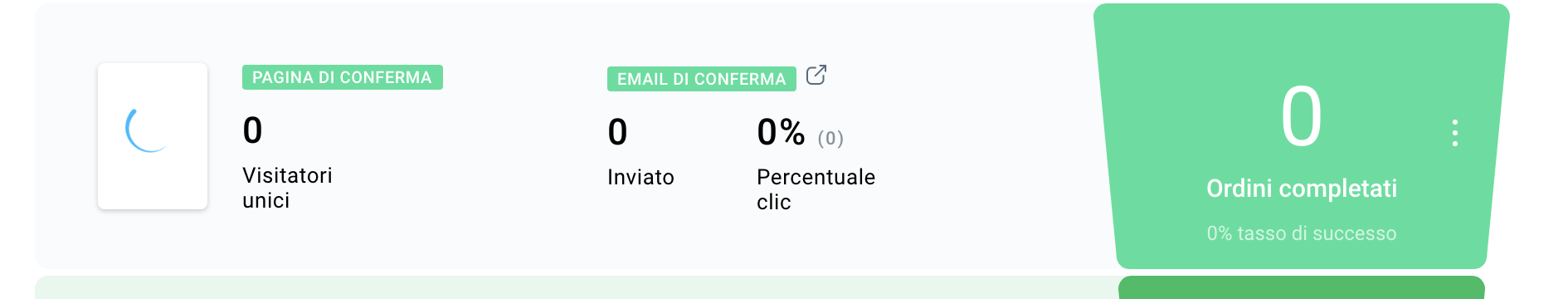
Task: Click the gray (0) clicks count
Action: tap(830, 138)
